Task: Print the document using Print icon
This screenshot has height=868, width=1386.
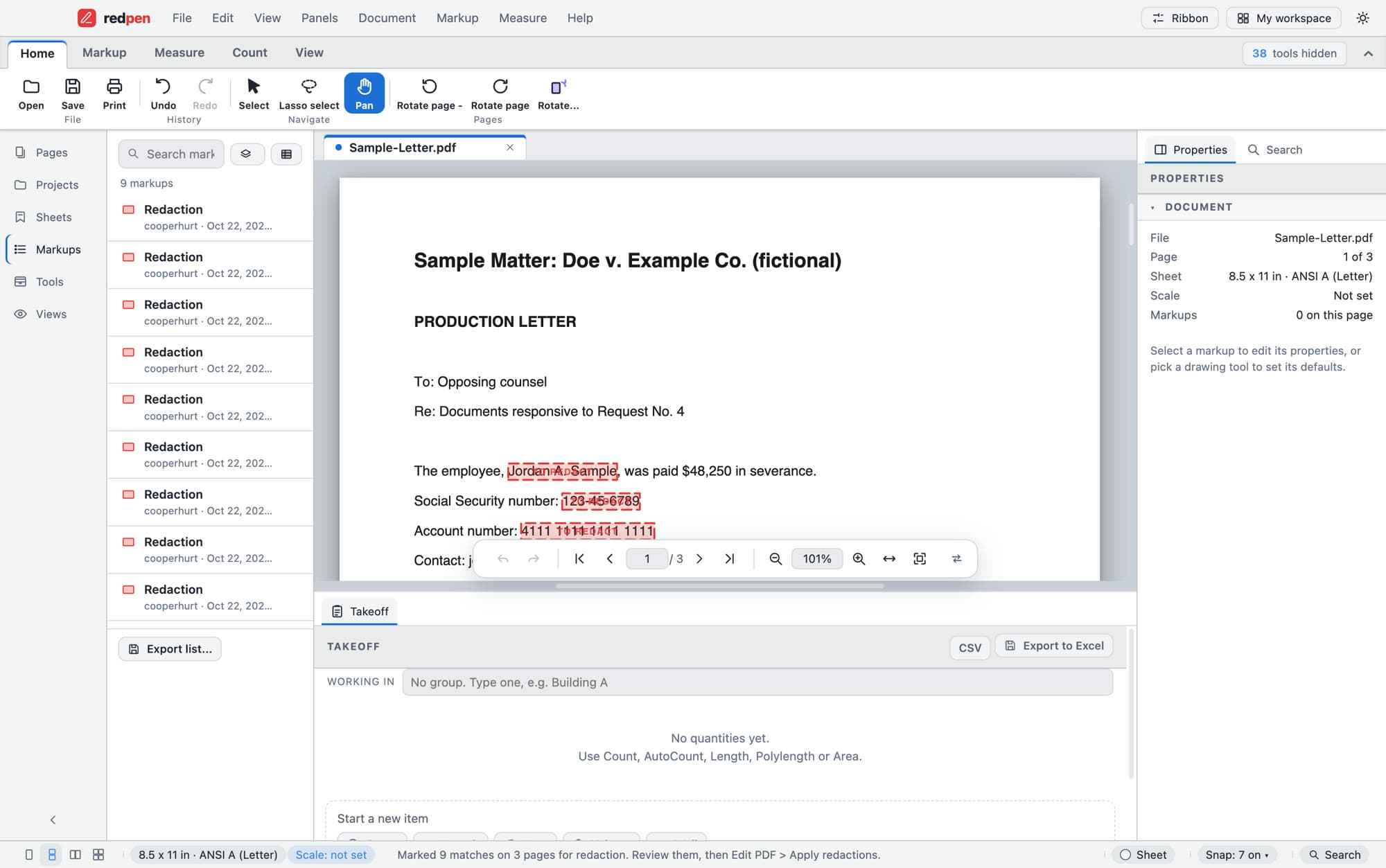Action: (114, 94)
